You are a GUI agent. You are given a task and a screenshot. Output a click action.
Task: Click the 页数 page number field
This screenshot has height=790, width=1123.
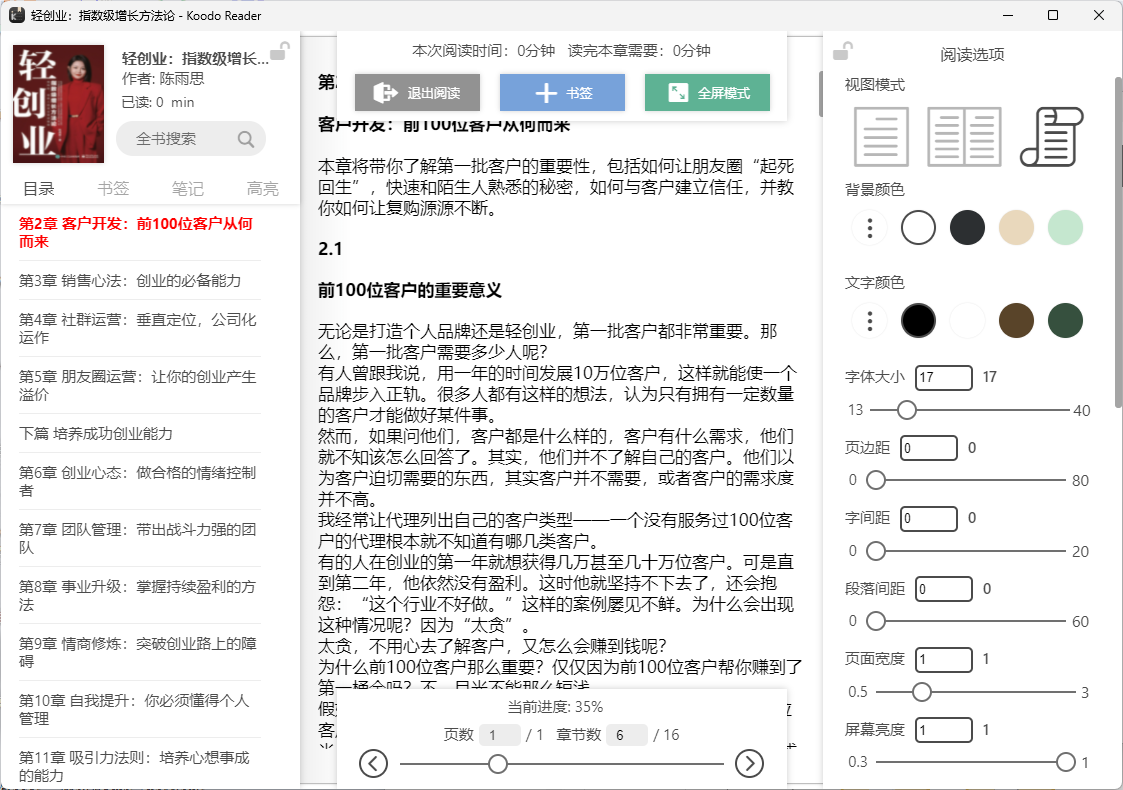(500, 735)
